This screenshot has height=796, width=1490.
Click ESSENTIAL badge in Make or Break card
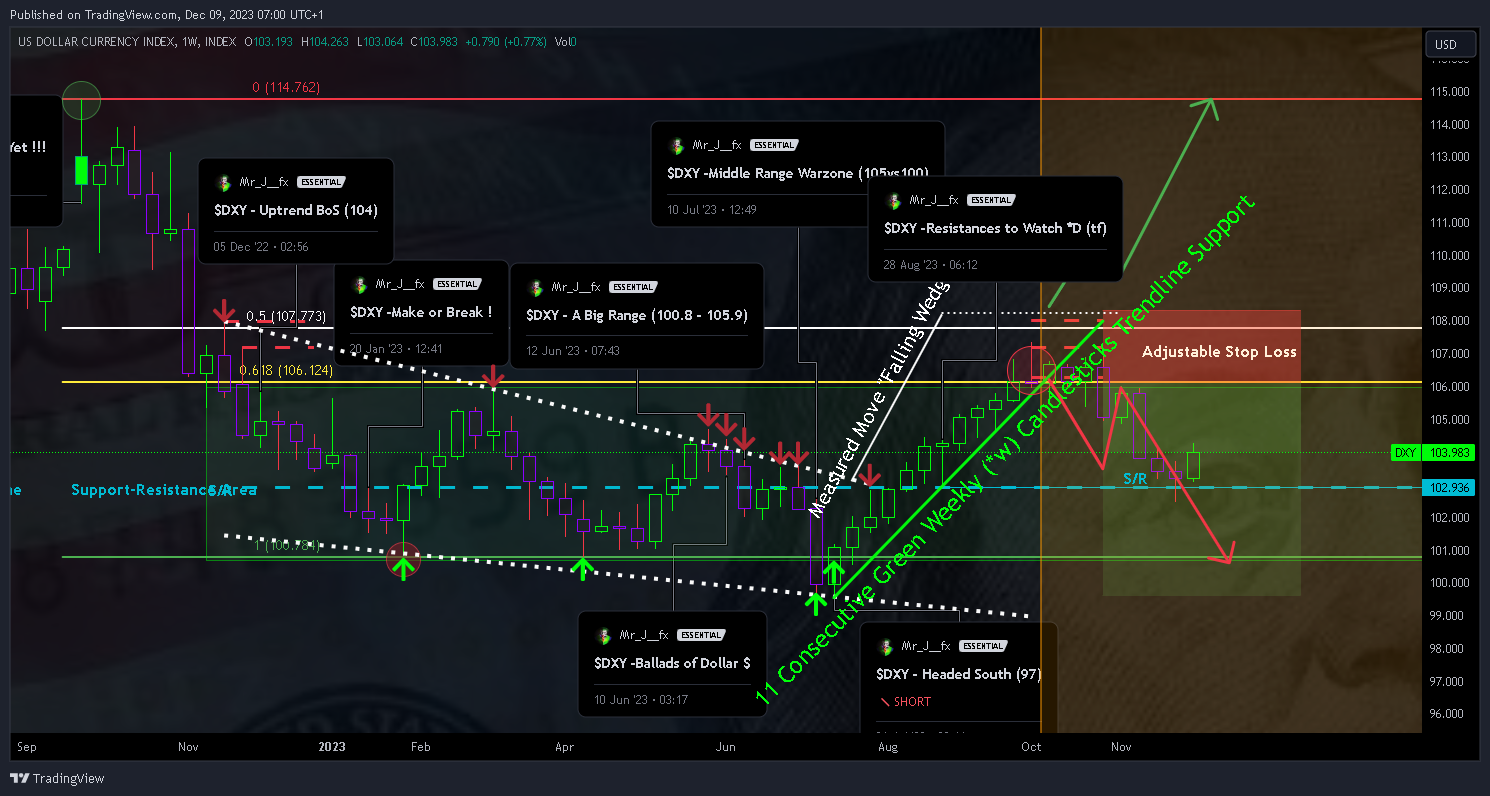pos(458,285)
